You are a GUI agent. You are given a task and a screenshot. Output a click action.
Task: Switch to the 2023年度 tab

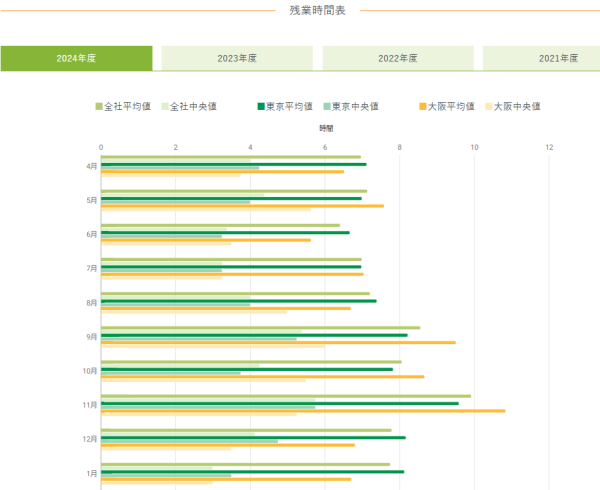pyautogui.click(x=237, y=58)
